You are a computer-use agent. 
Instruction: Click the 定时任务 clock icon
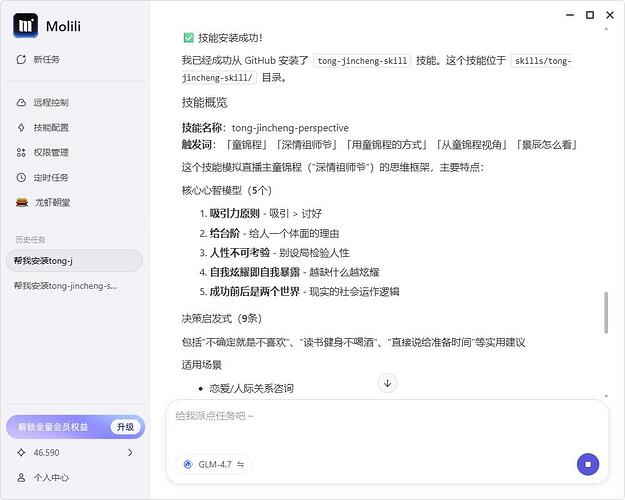pos(21,177)
